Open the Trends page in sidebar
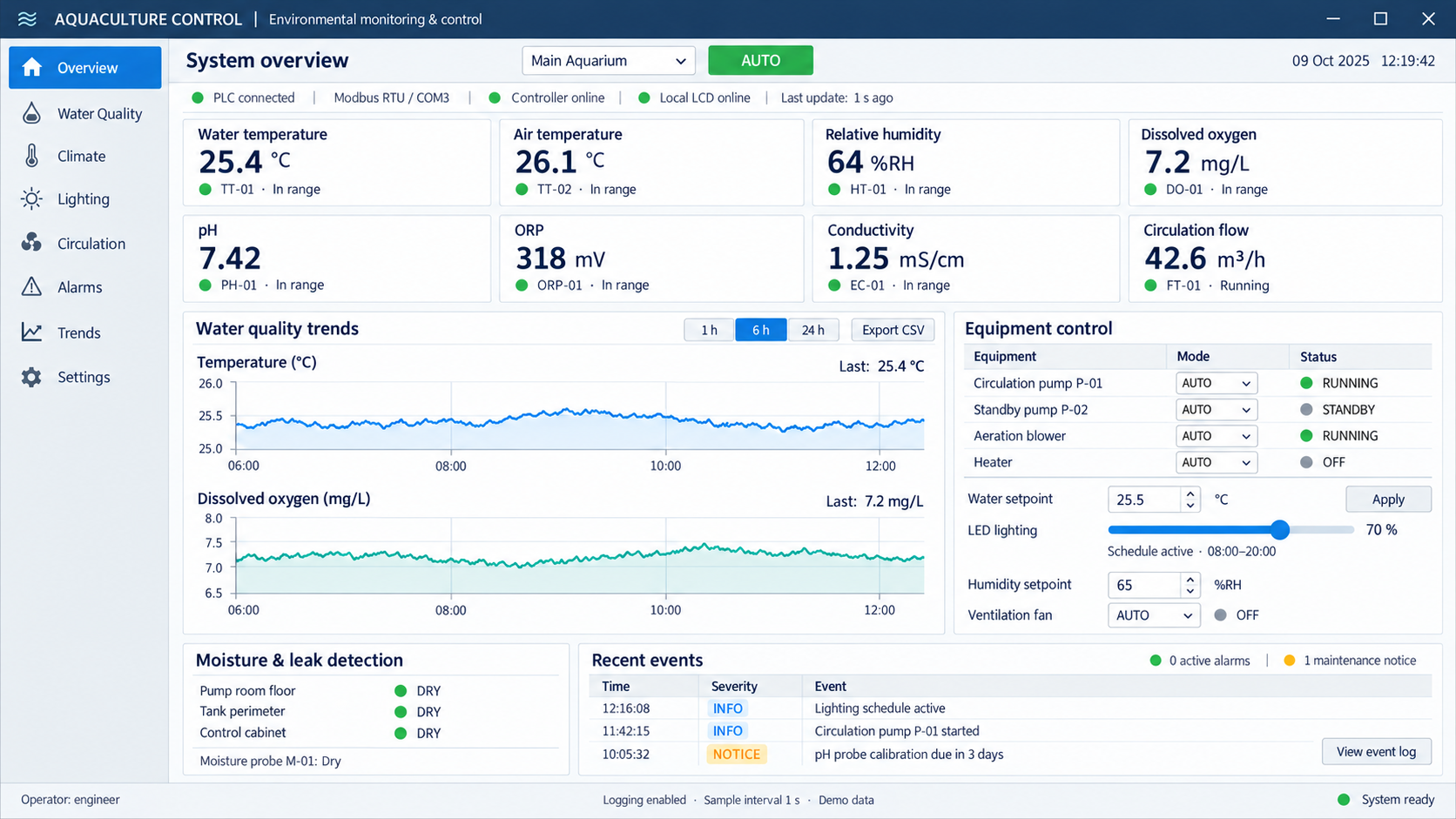 click(x=84, y=332)
